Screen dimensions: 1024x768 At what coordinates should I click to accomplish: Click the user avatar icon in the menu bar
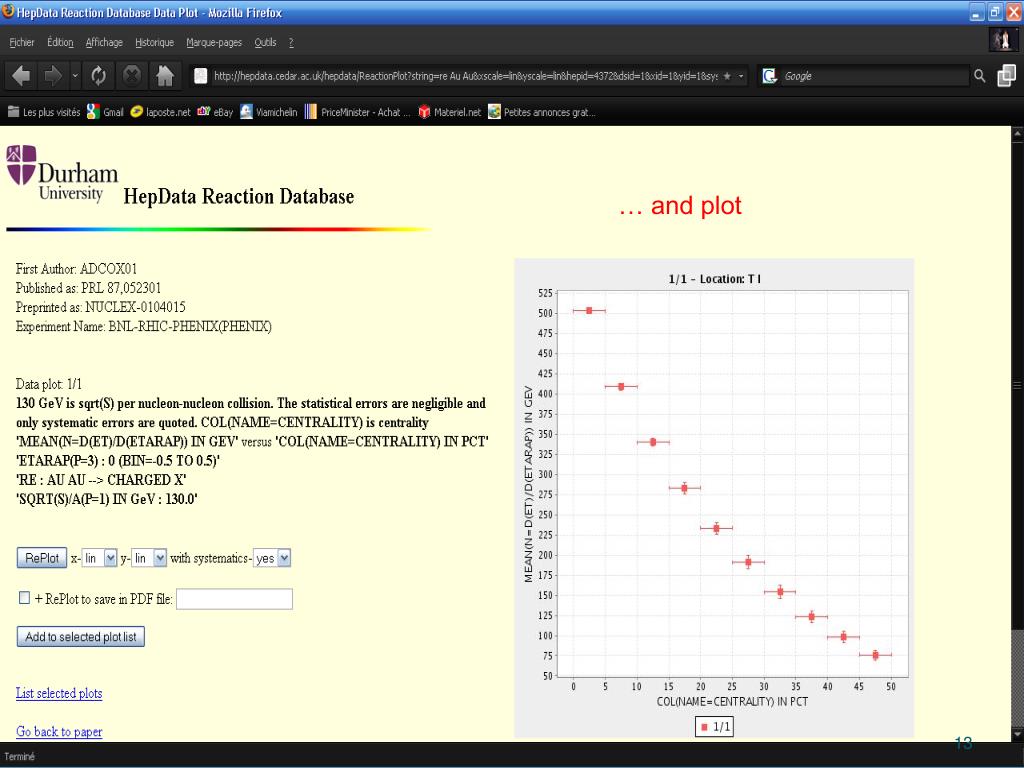[1002, 40]
